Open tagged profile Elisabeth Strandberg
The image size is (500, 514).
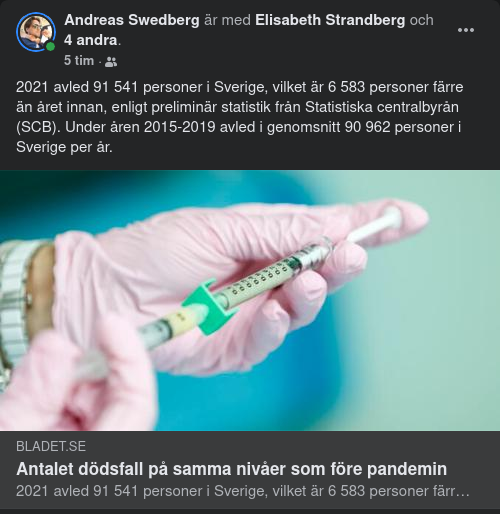[x=330, y=20]
